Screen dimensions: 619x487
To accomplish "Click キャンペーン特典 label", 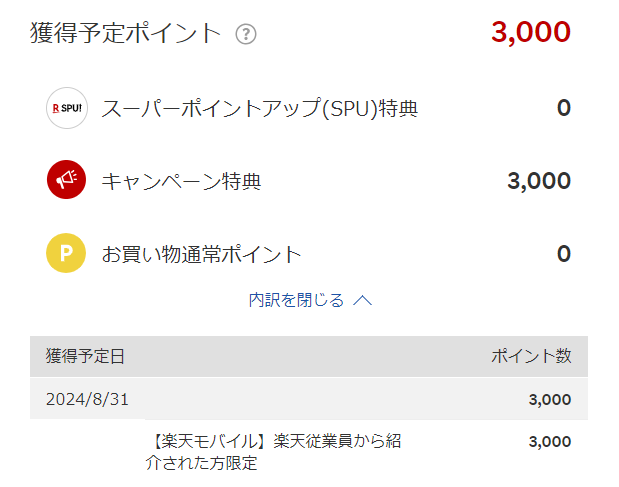I will 181,182.
